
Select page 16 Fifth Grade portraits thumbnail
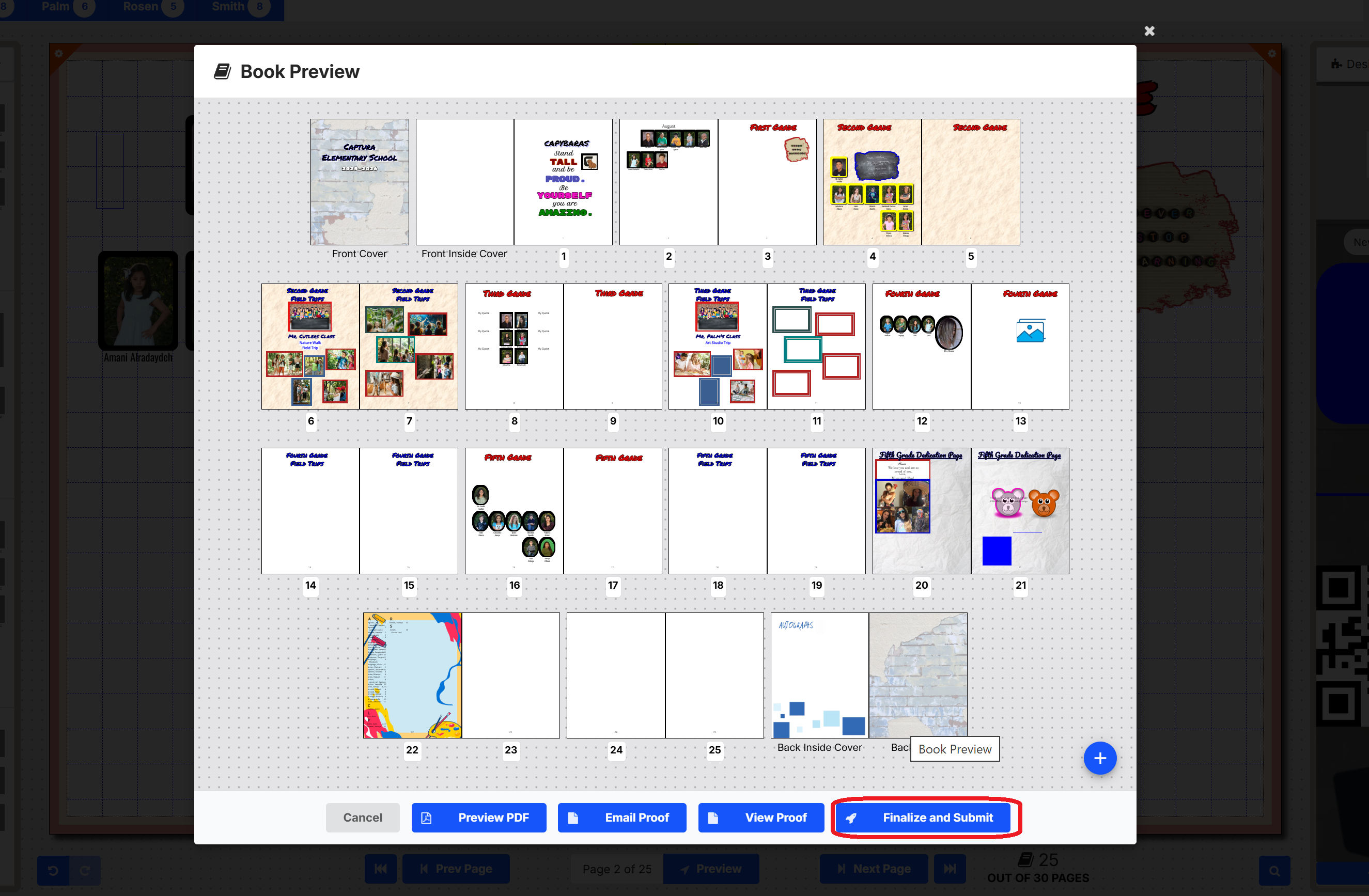point(514,511)
